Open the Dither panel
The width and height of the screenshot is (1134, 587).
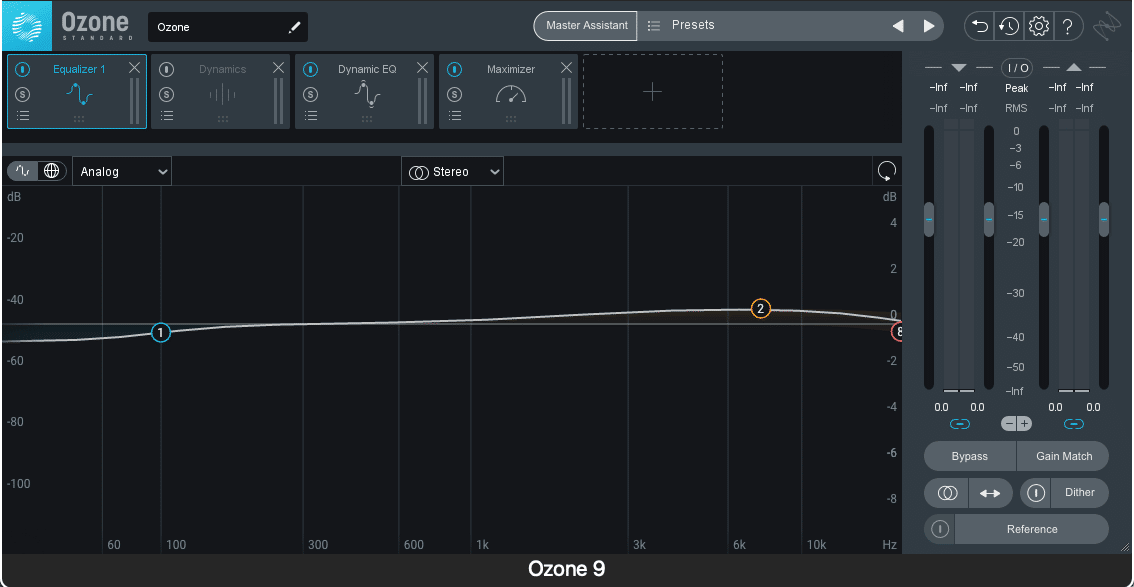pyautogui.click(x=1080, y=493)
